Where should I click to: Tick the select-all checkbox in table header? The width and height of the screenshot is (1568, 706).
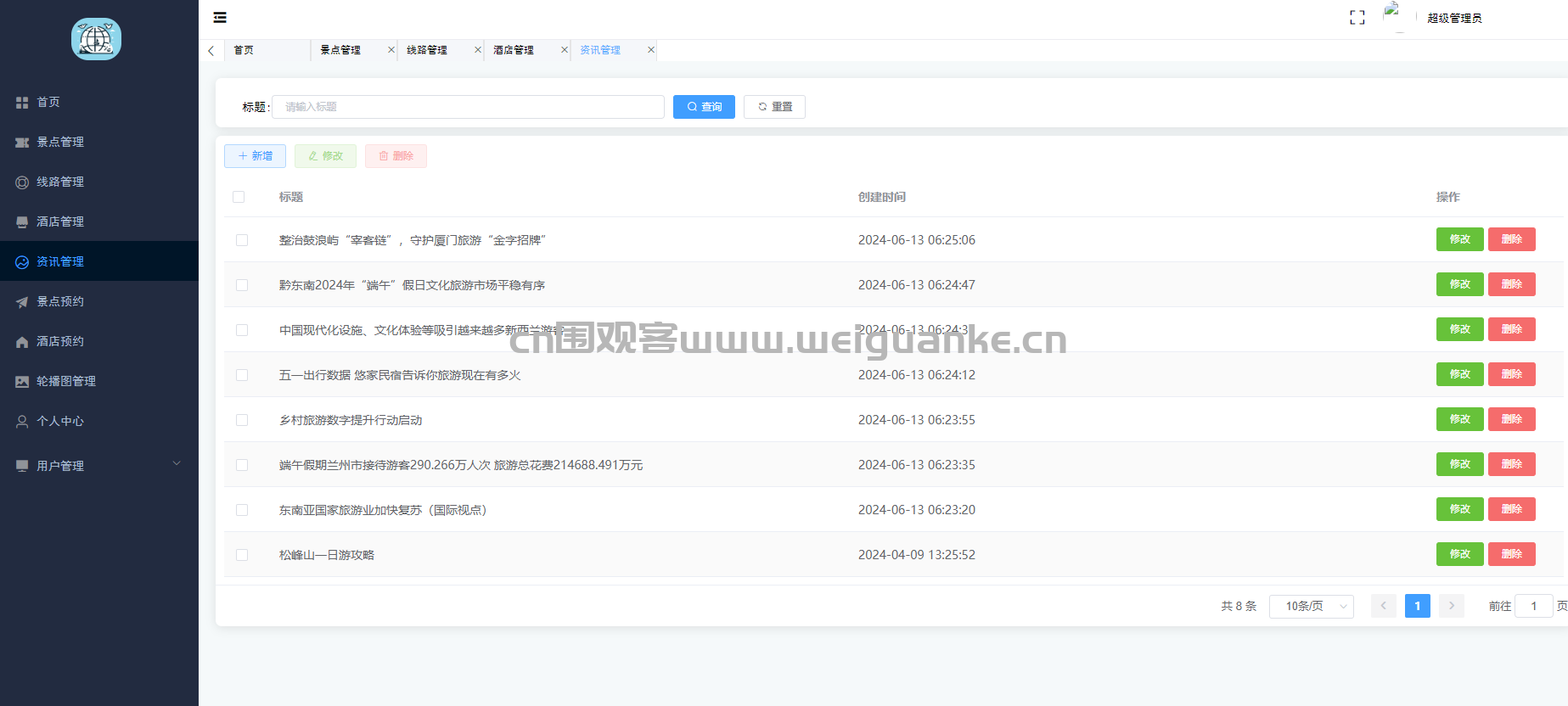(x=239, y=197)
